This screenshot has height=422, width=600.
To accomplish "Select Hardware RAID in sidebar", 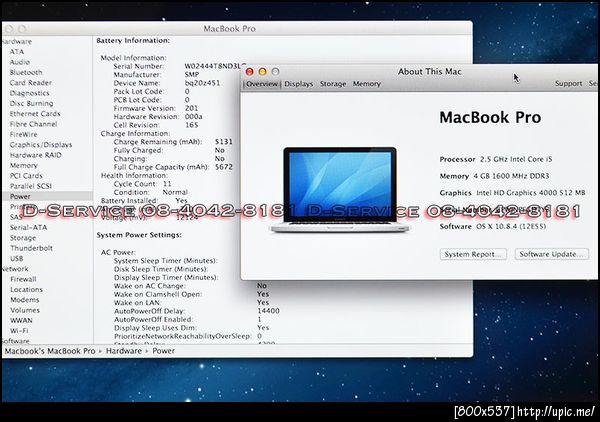I will click(x=36, y=155).
